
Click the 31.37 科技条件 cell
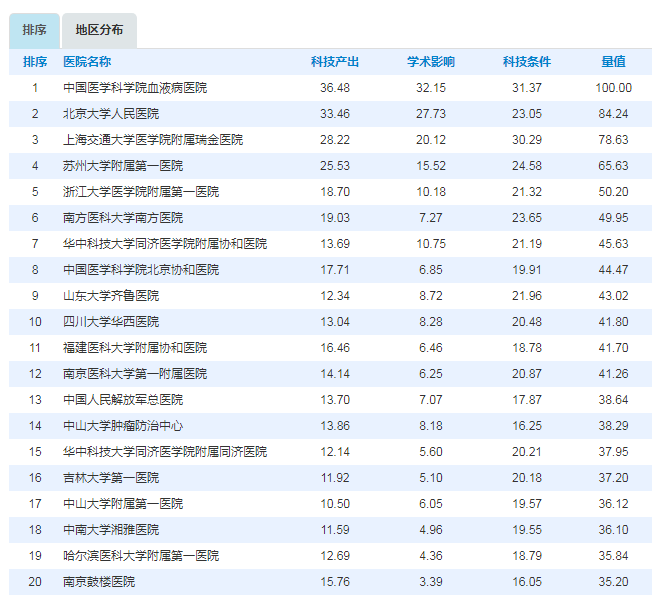tap(526, 88)
